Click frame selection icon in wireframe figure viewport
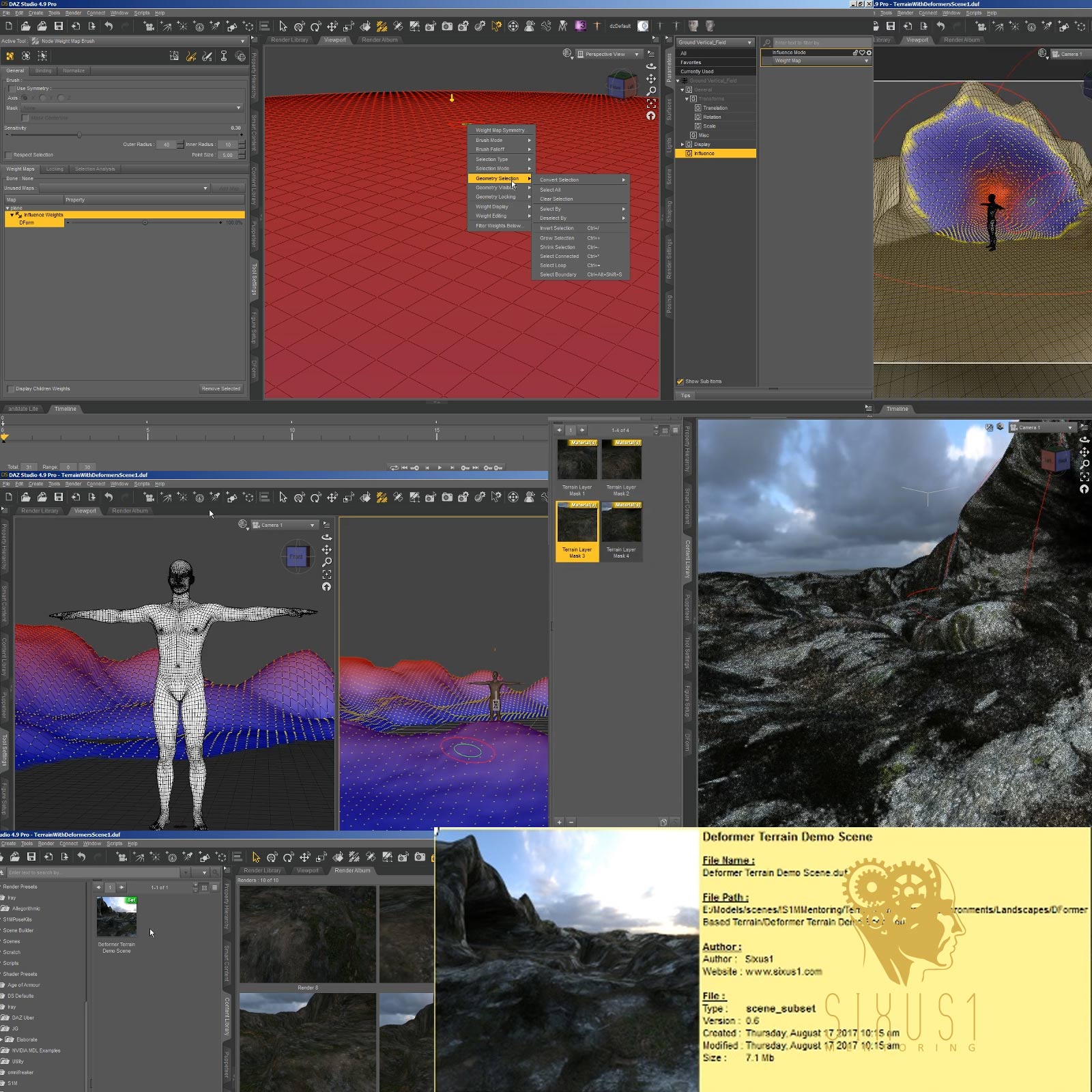 (327, 574)
